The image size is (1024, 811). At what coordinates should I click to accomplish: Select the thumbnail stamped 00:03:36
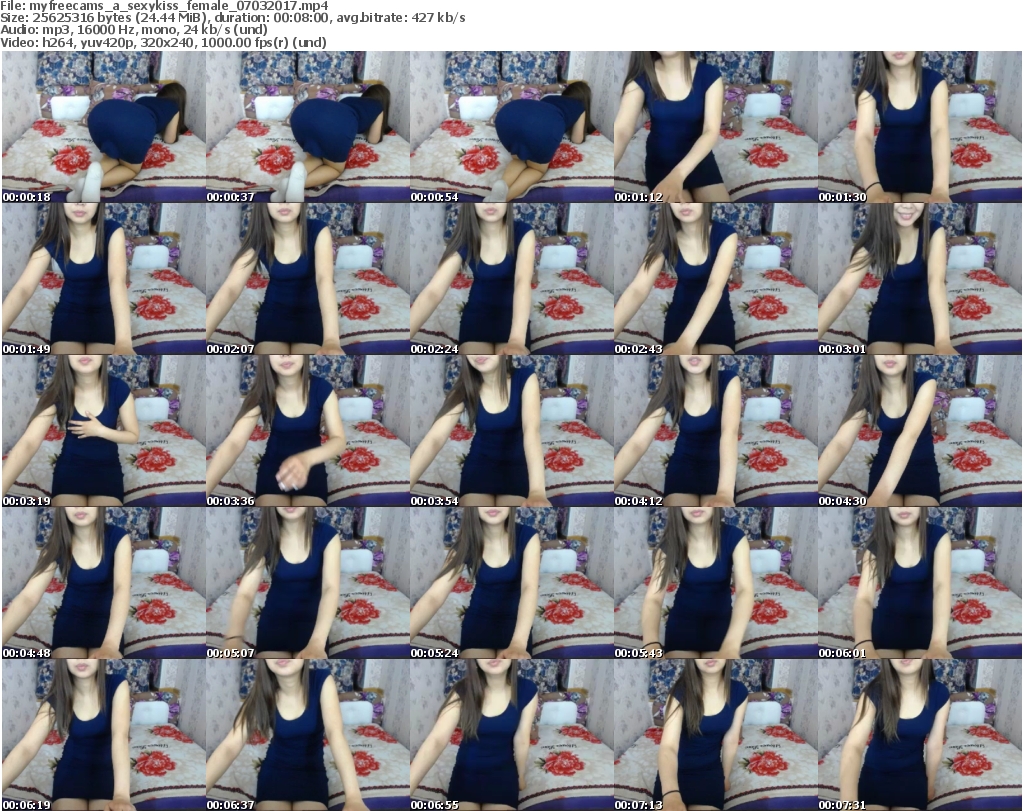[x=308, y=432]
